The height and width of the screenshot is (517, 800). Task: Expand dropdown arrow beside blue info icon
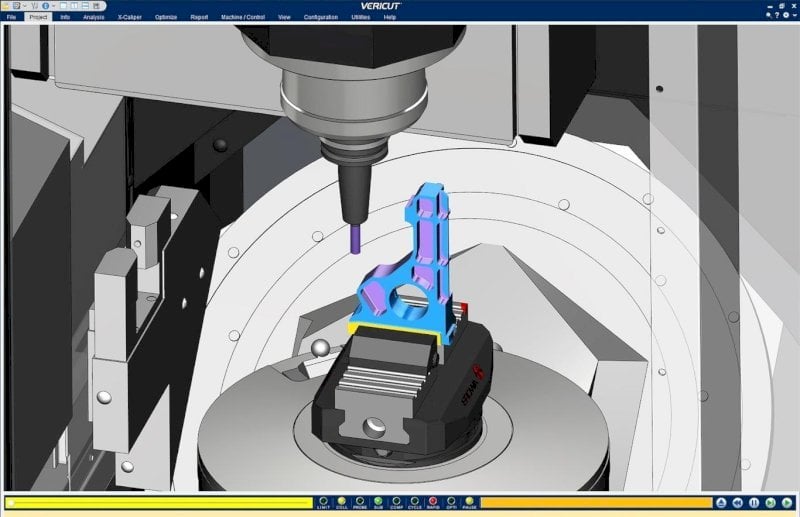pyautogui.click(x=54, y=6)
